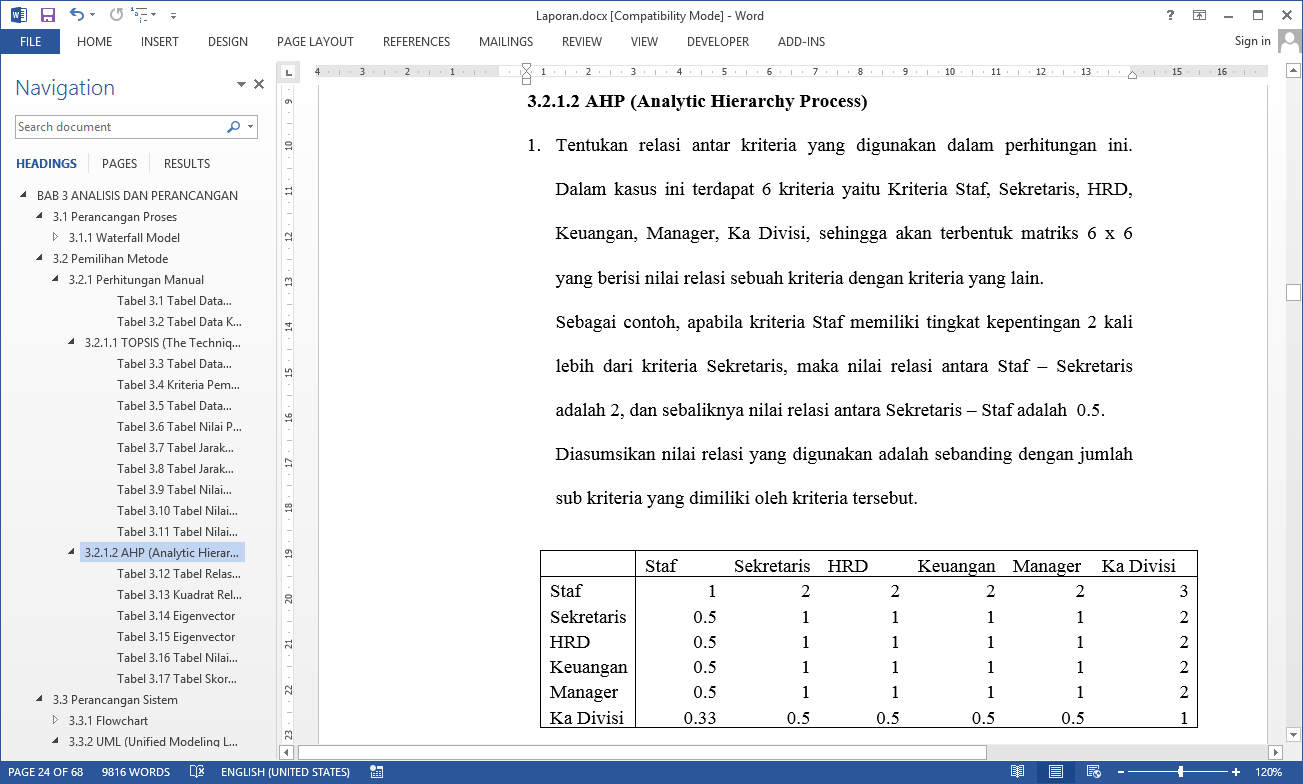1303x784 pixels.
Task: Click the macro recording icon in status bar
Action: pos(377,772)
